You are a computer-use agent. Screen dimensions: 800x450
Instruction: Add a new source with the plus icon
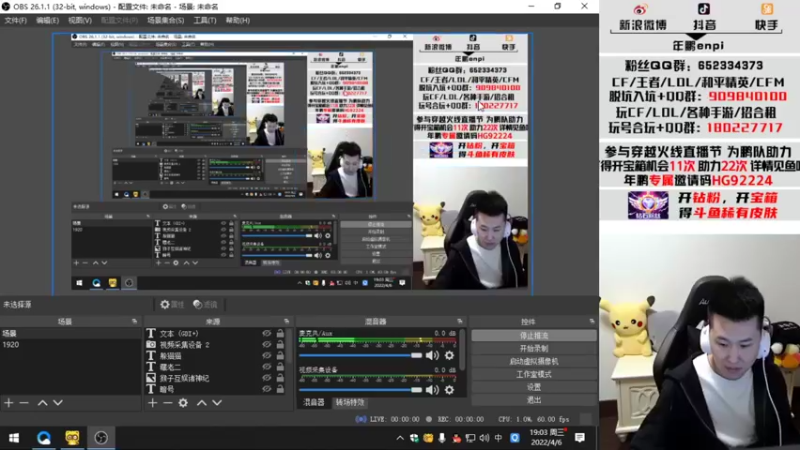click(x=153, y=403)
